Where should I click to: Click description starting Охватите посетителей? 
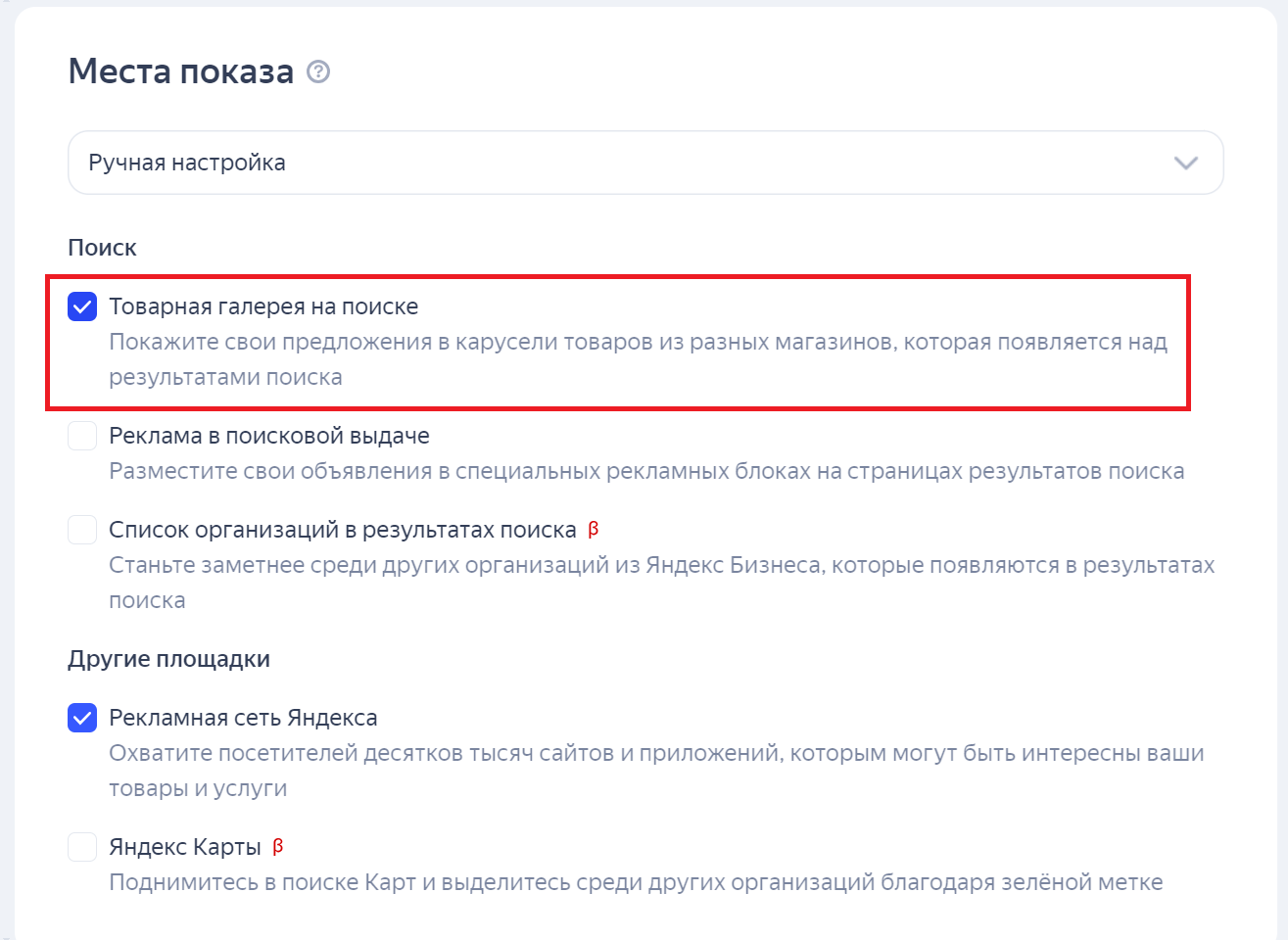coord(656,771)
